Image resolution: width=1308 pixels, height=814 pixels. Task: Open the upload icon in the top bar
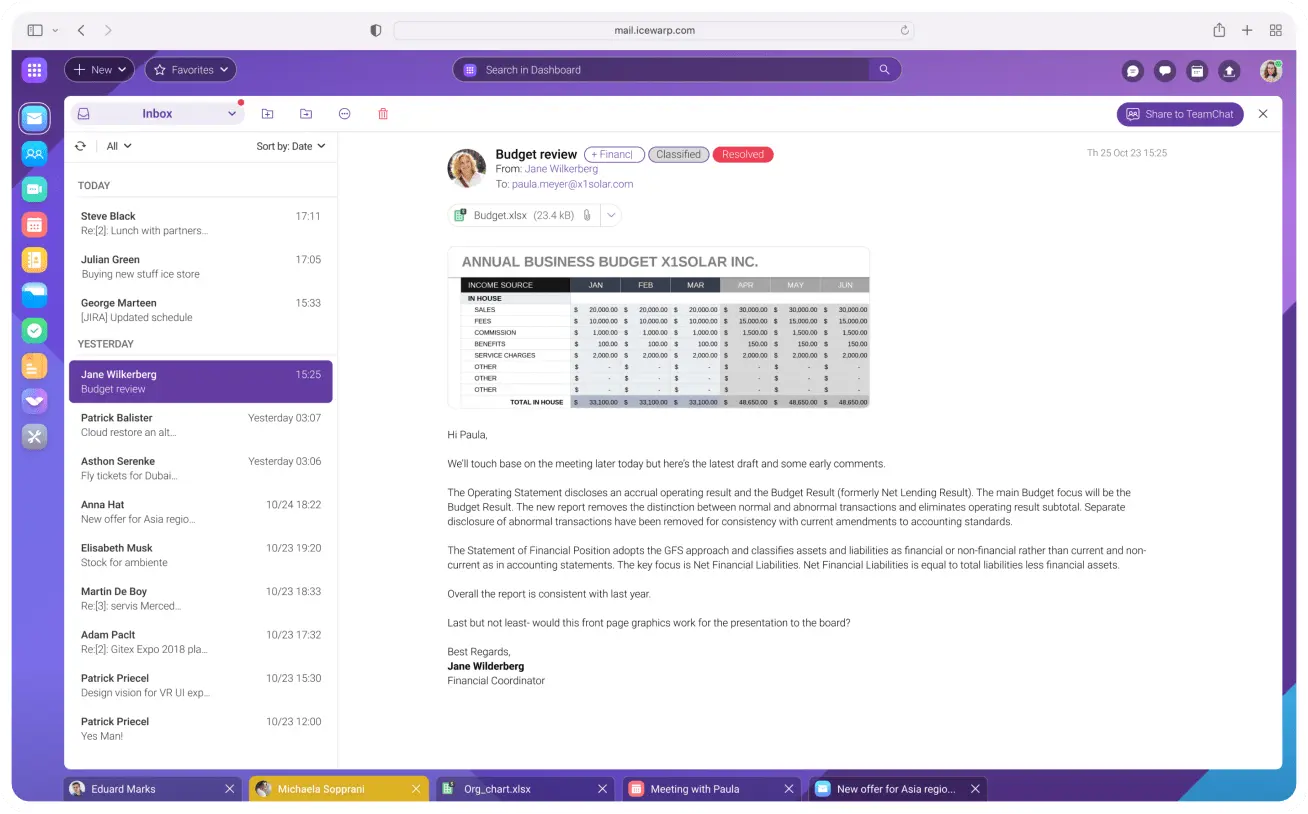[x=1229, y=70]
